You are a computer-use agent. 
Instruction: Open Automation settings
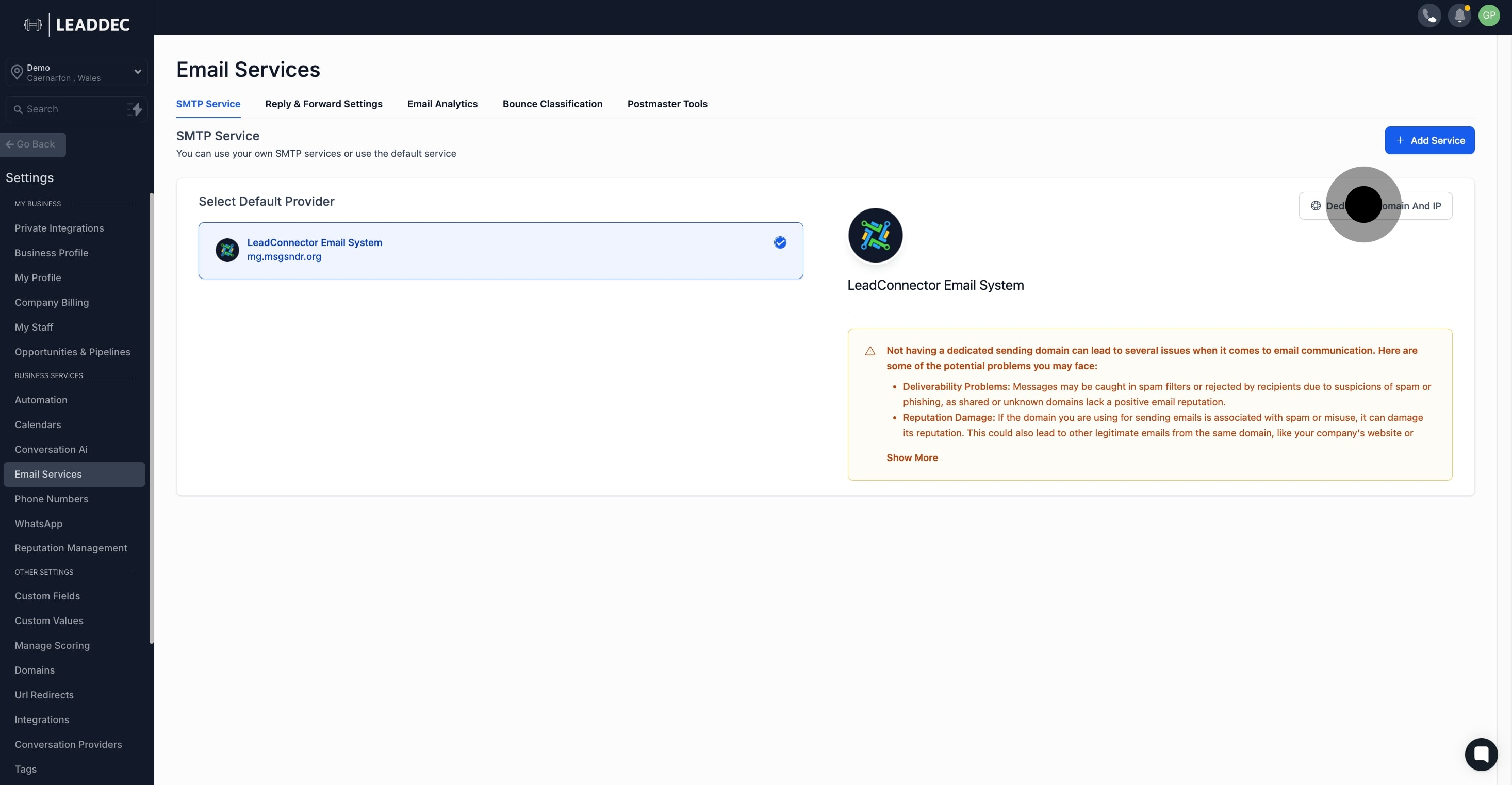41,400
